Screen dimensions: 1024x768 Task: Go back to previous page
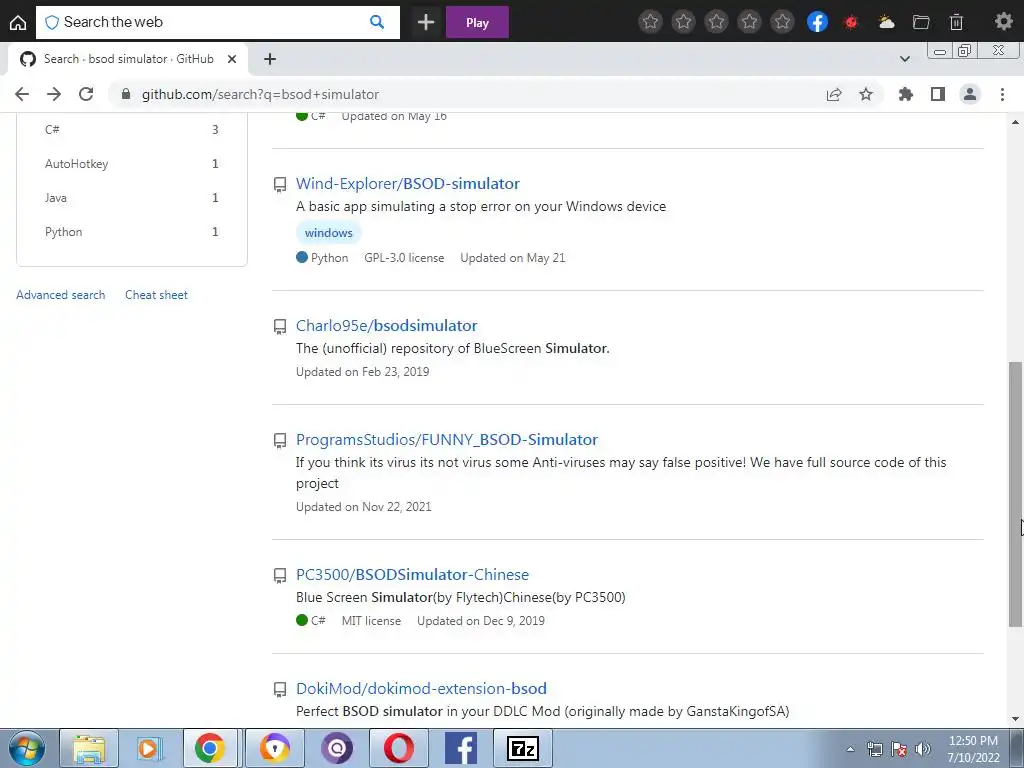tap(22, 94)
